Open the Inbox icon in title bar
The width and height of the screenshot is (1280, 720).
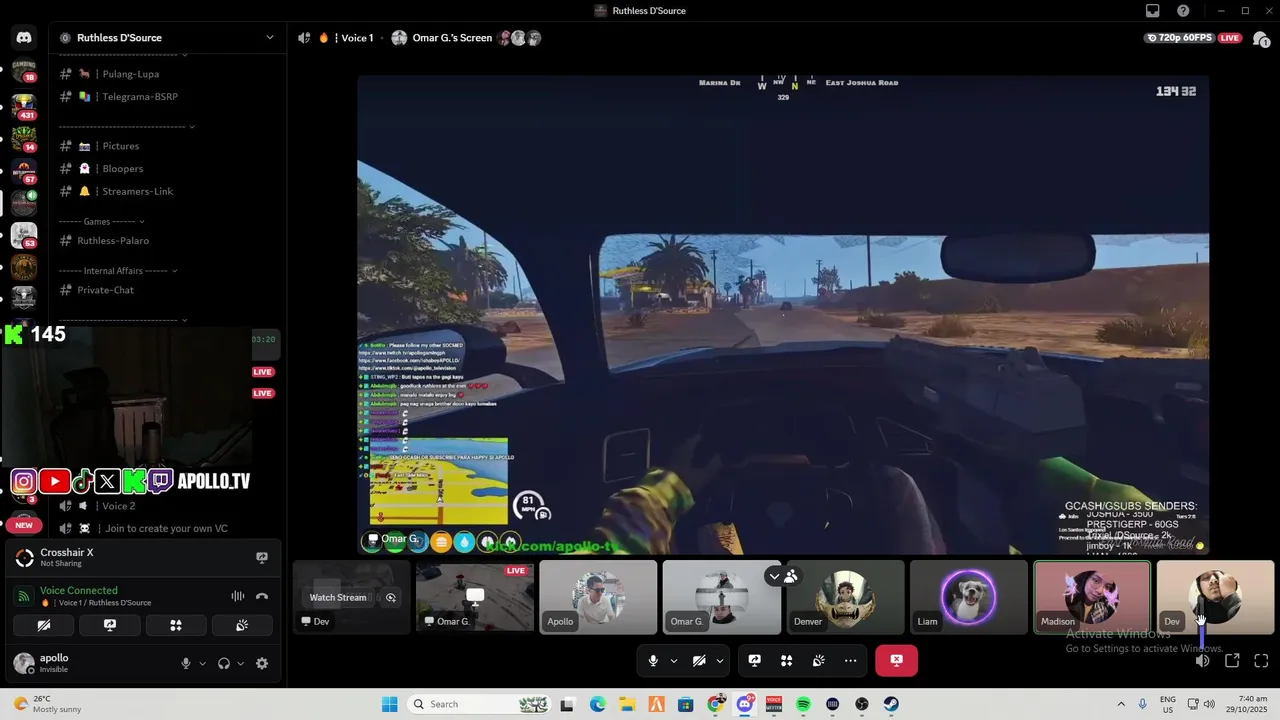[x=1153, y=11]
